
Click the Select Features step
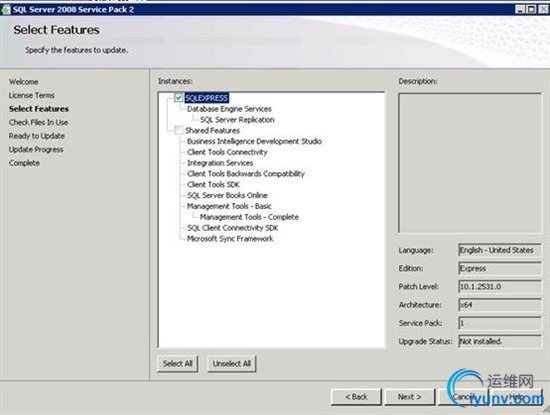tap(39, 109)
